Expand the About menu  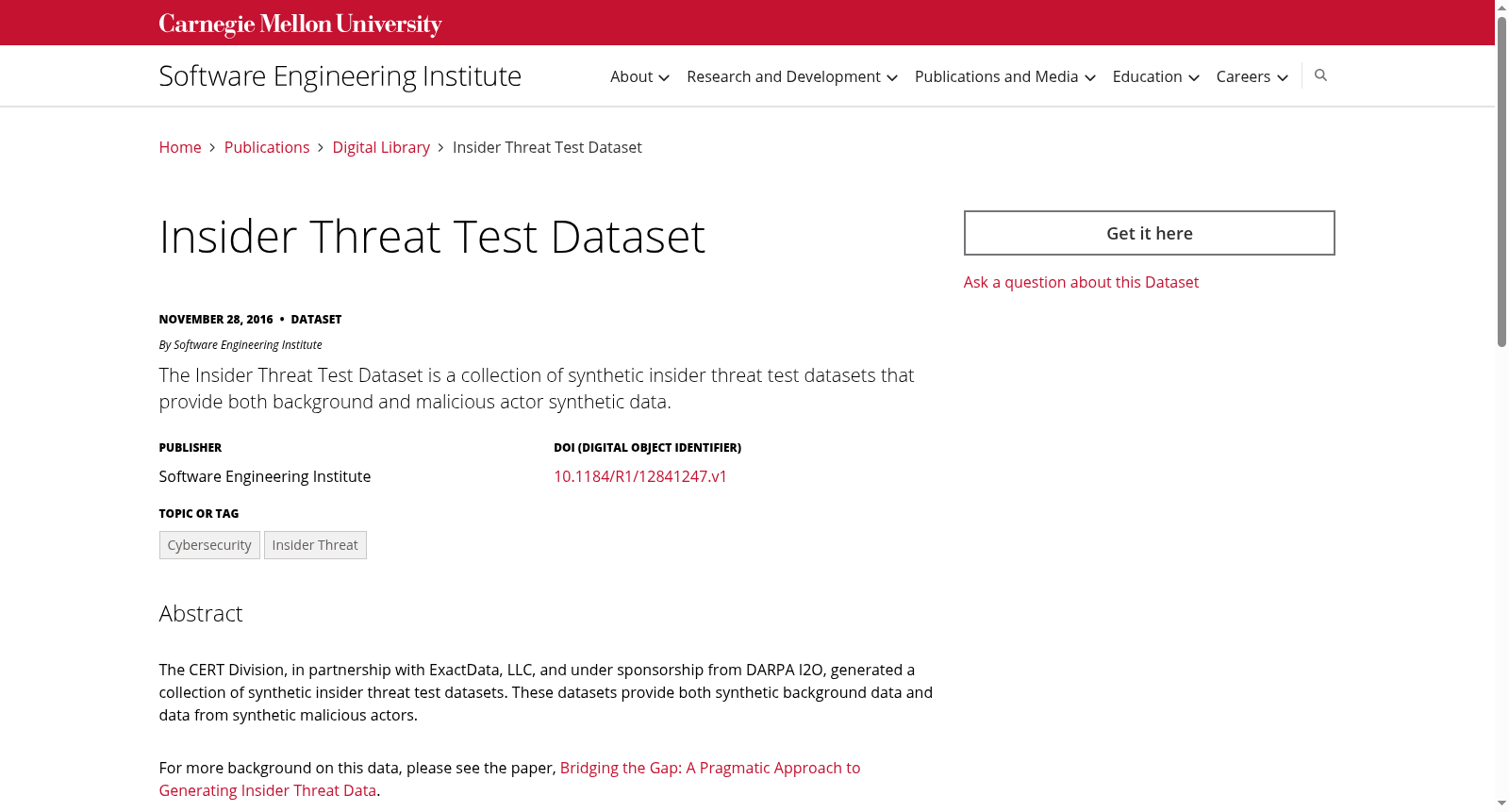[x=639, y=76]
